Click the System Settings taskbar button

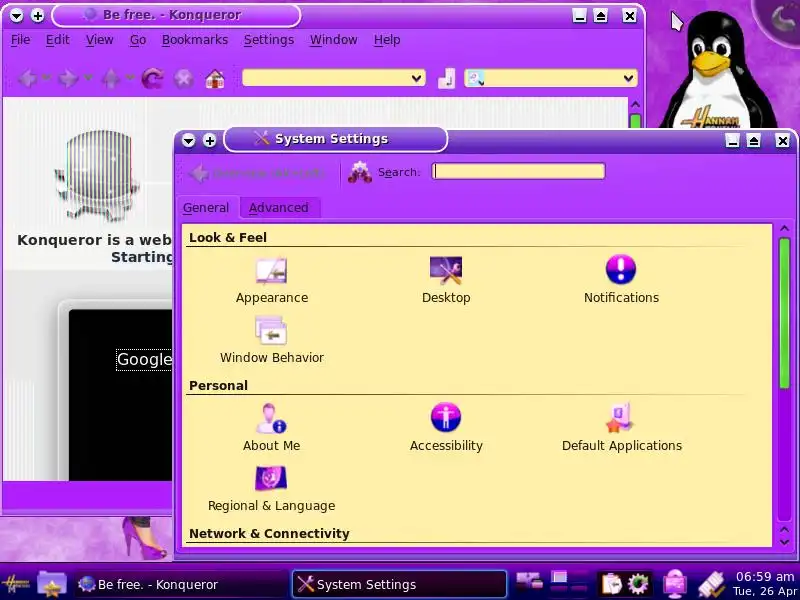click(399, 584)
